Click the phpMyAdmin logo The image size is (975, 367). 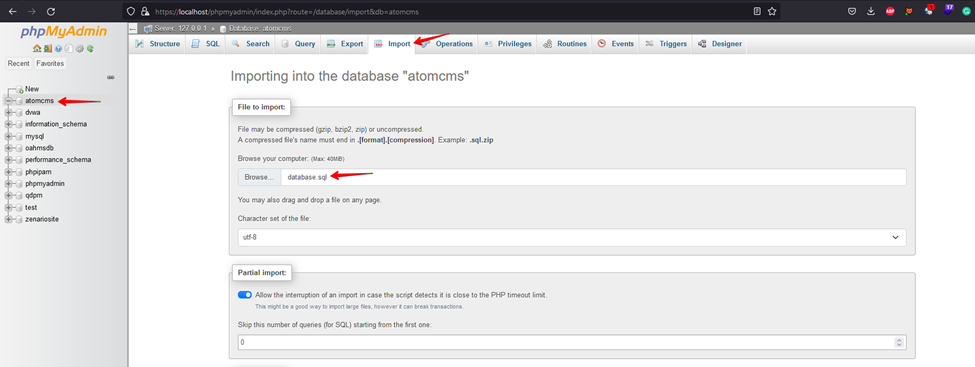coord(63,32)
